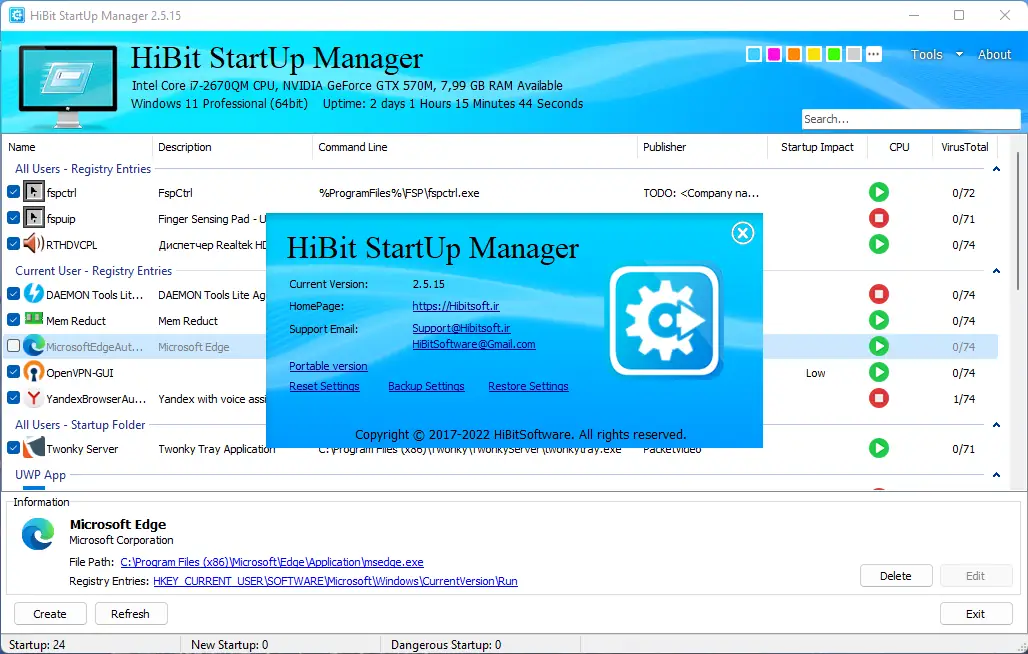The width and height of the screenshot is (1028, 654).
Task: Open msedge.exe File Path link
Action: click(x=272, y=562)
